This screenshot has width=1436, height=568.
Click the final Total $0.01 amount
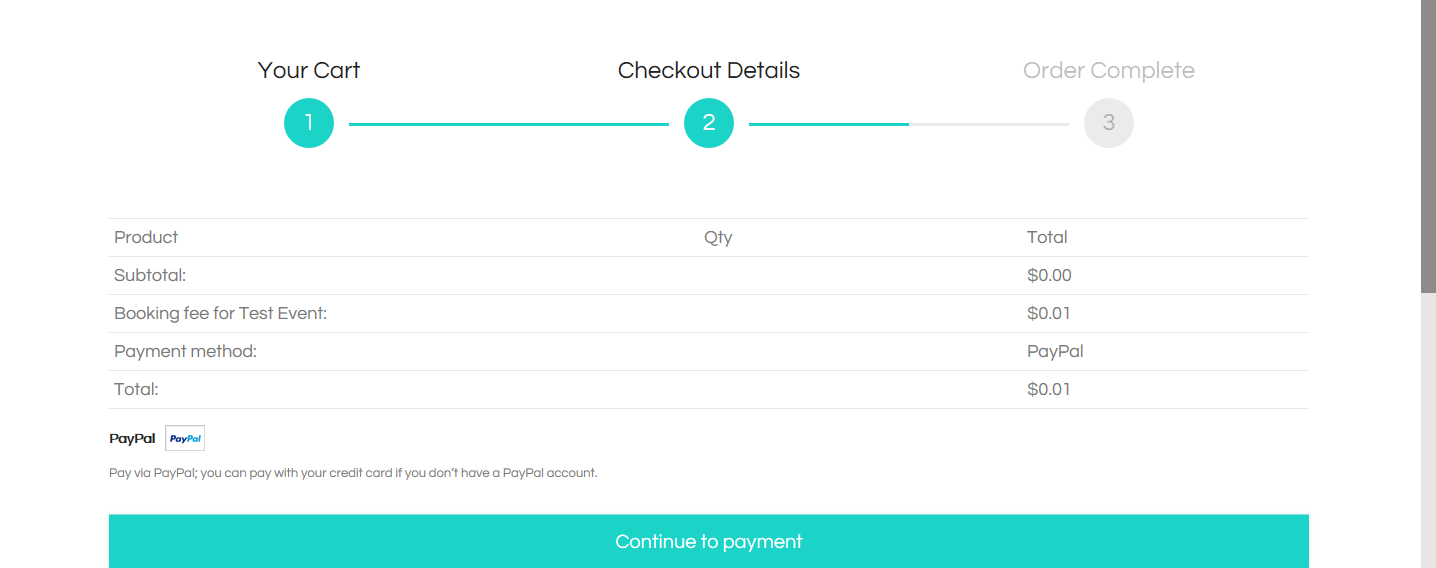[1049, 389]
